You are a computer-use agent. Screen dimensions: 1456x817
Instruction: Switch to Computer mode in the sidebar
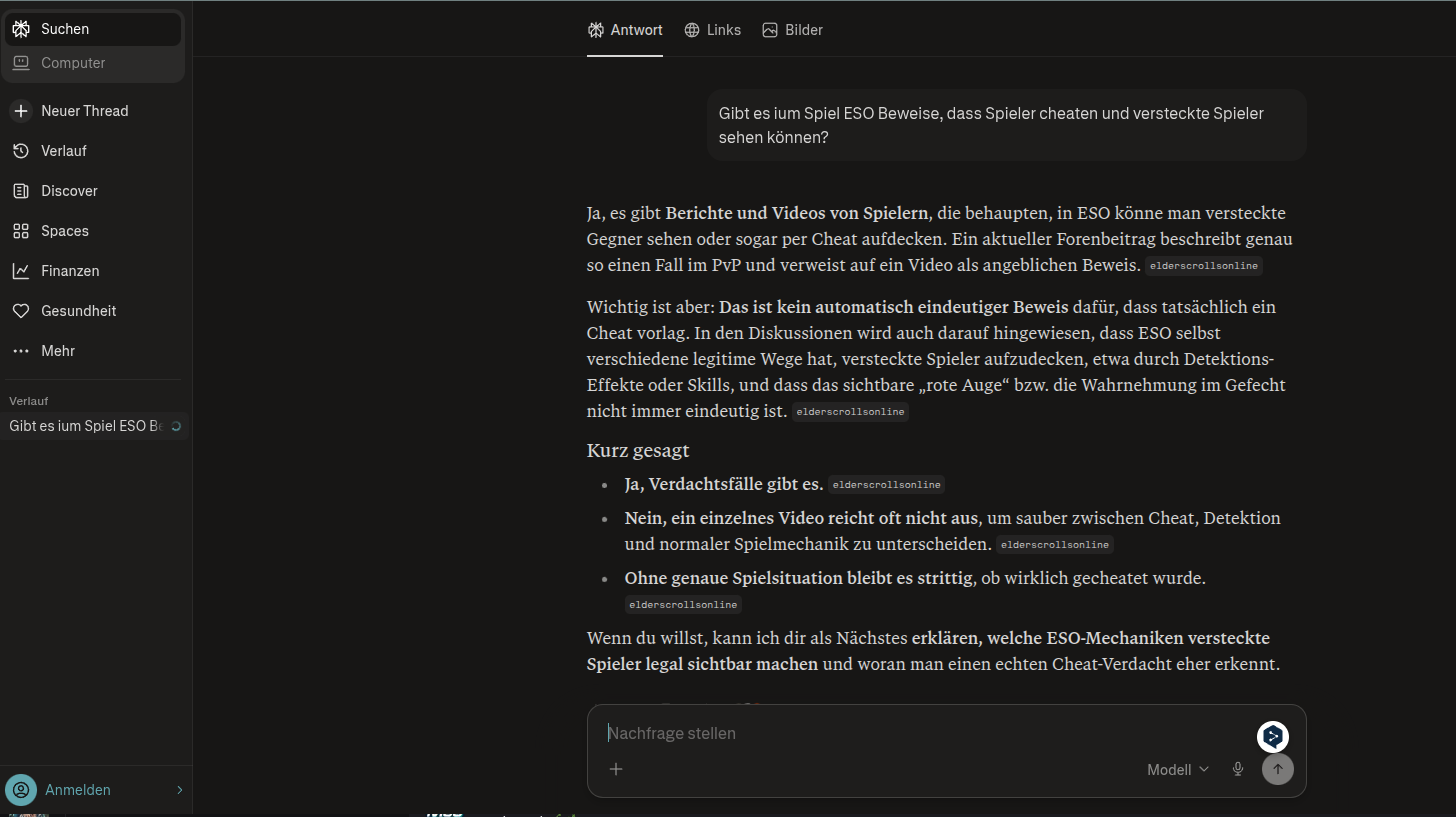click(x=93, y=63)
